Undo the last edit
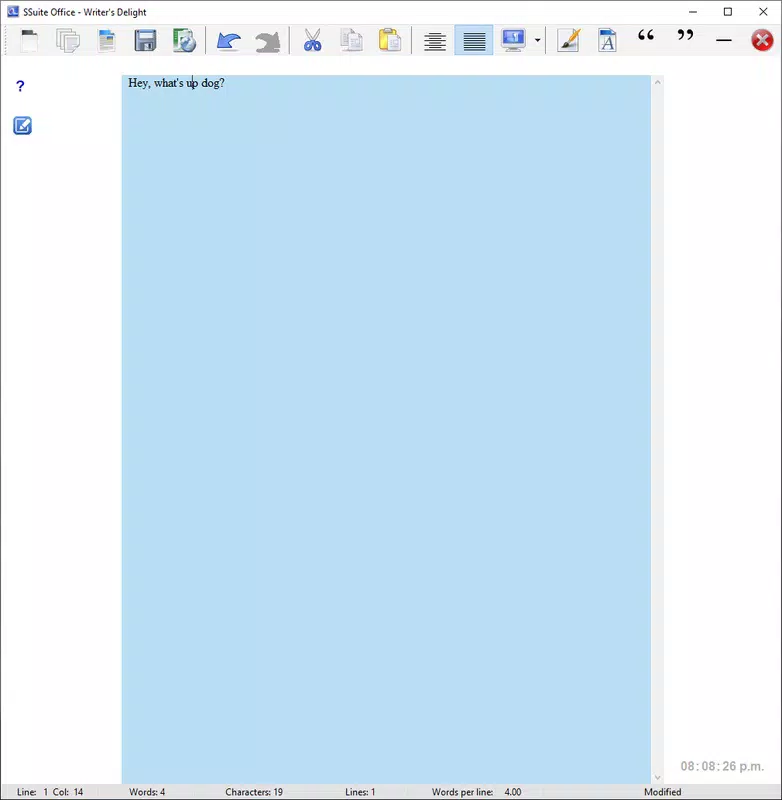Viewport: 782px width, 800px height. click(x=229, y=41)
